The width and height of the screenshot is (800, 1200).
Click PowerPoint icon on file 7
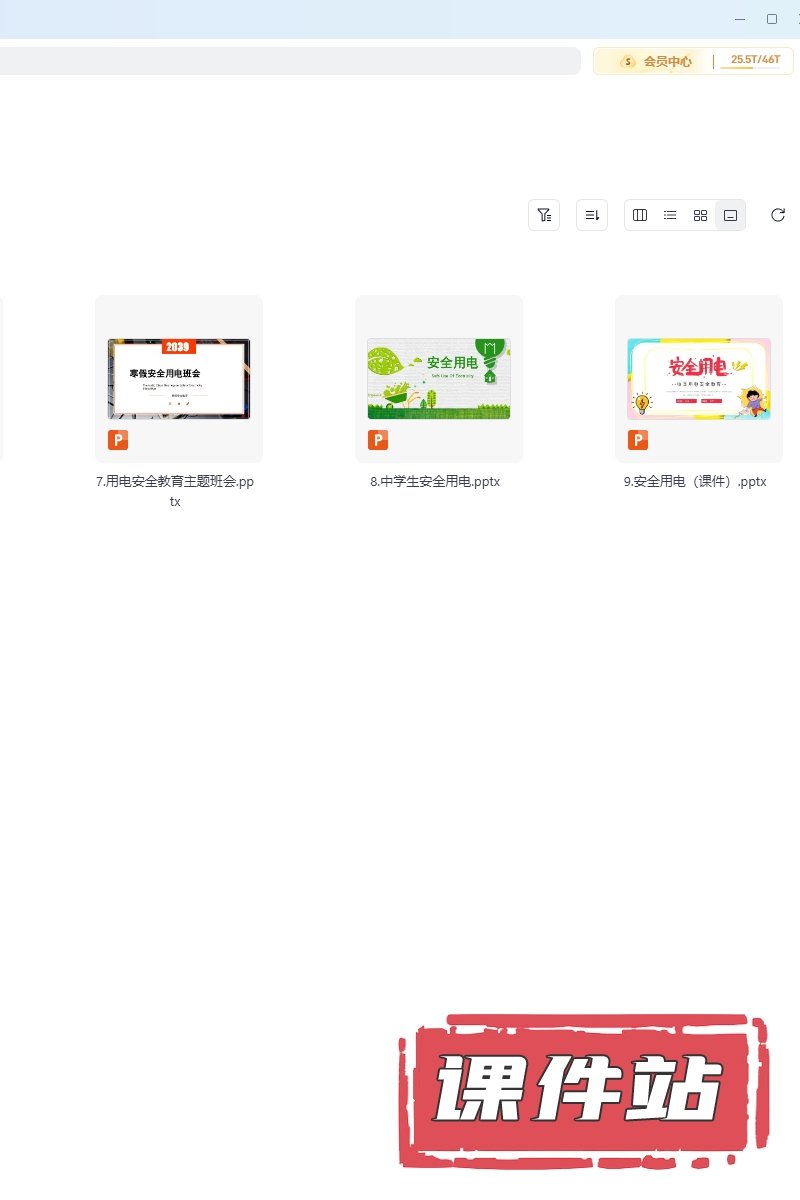(x=118, y=440)
